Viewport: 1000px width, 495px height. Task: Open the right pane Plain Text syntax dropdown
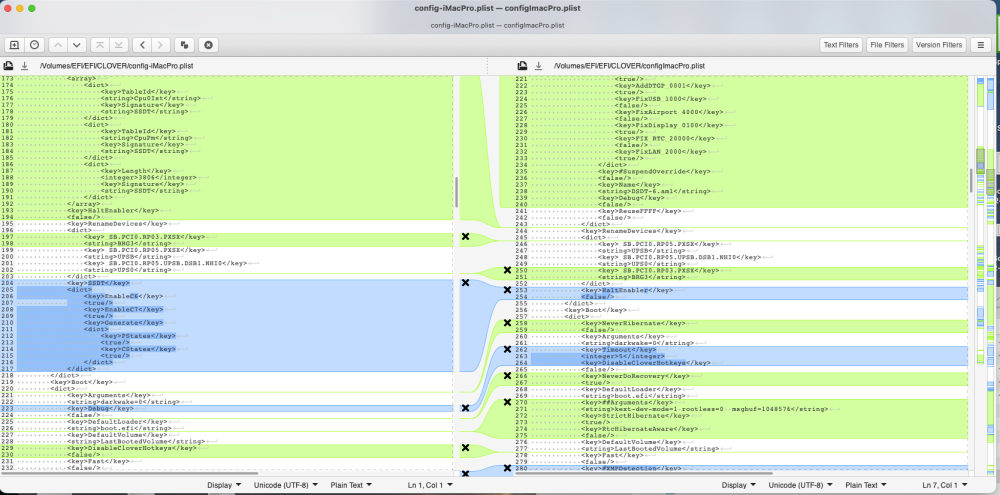[x=865, y=485]
